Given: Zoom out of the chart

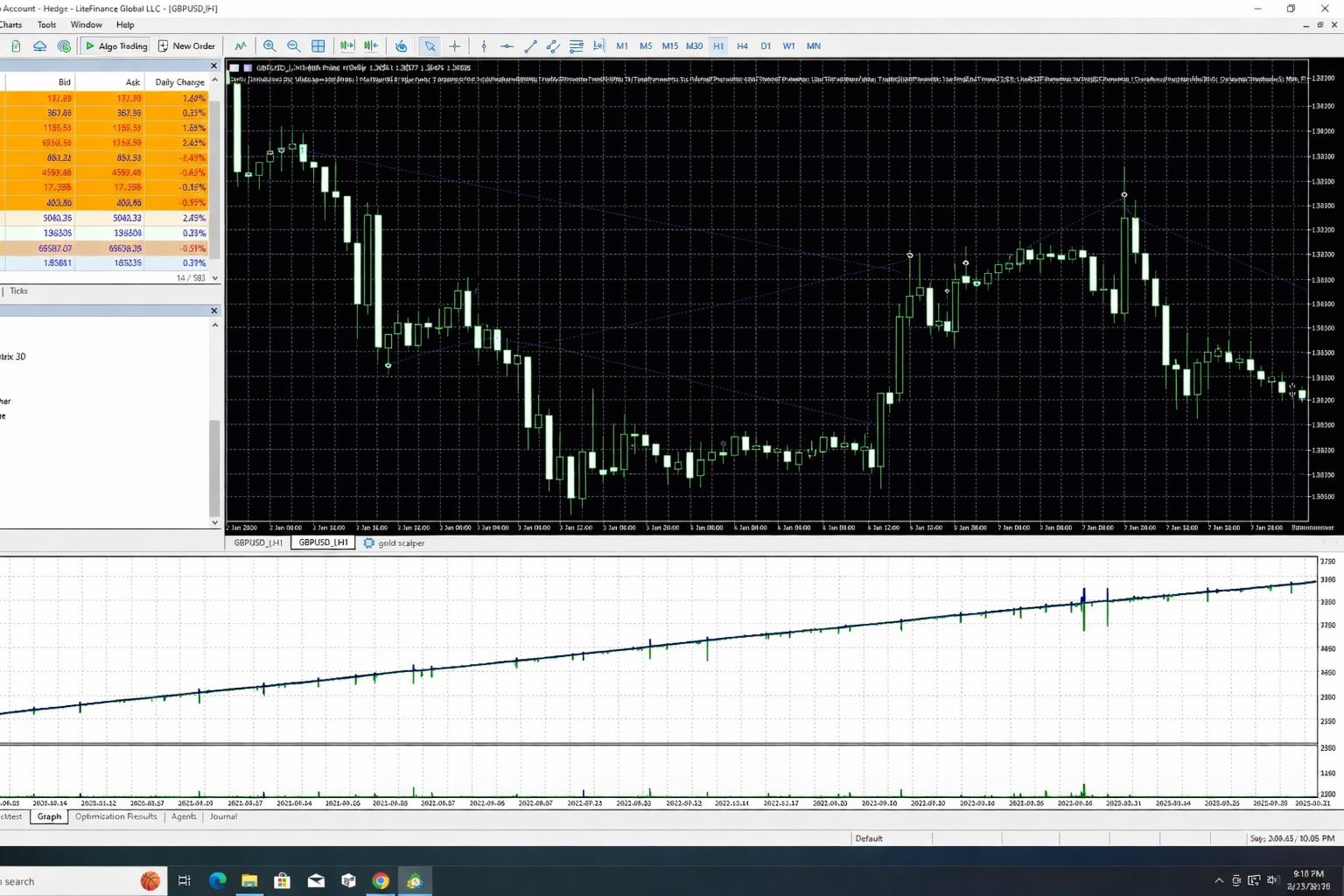Looking at the screenshot, I should 294,45.
